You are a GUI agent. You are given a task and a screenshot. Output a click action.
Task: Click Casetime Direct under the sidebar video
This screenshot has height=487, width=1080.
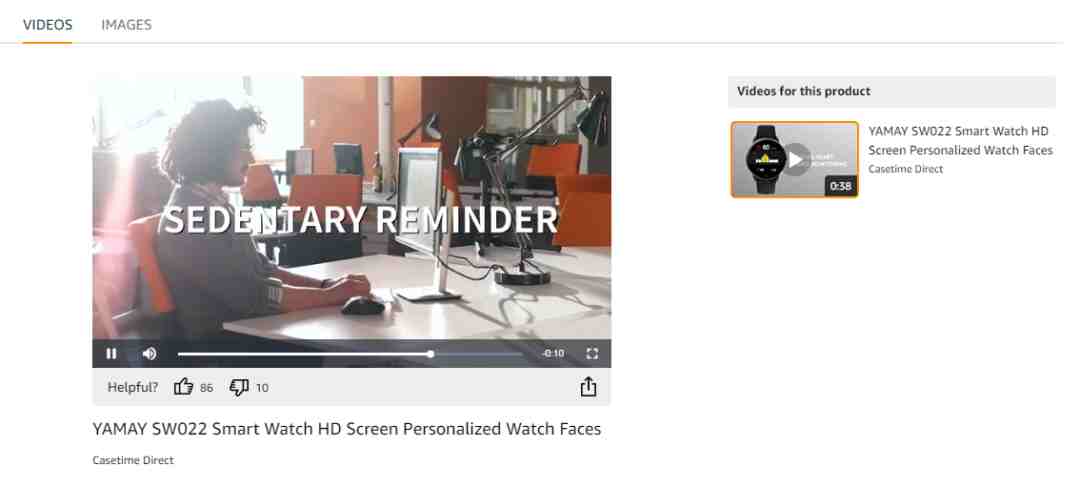click(905, 169)
